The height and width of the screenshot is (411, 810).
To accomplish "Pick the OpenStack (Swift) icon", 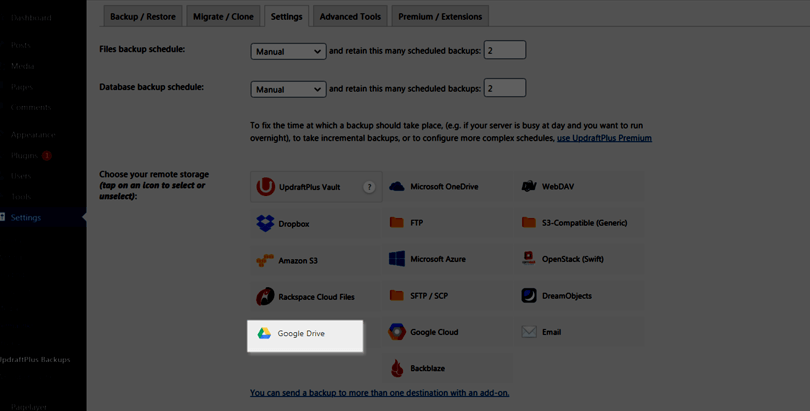I will [x=528, y=259].
